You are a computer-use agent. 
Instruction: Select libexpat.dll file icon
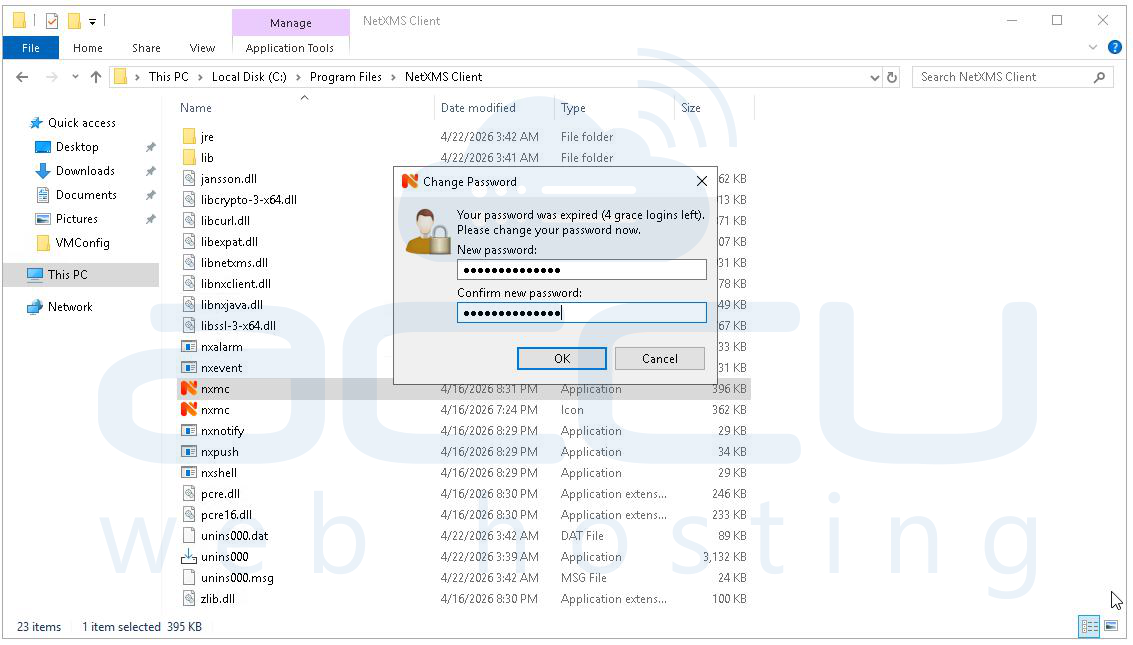[189, 241]
